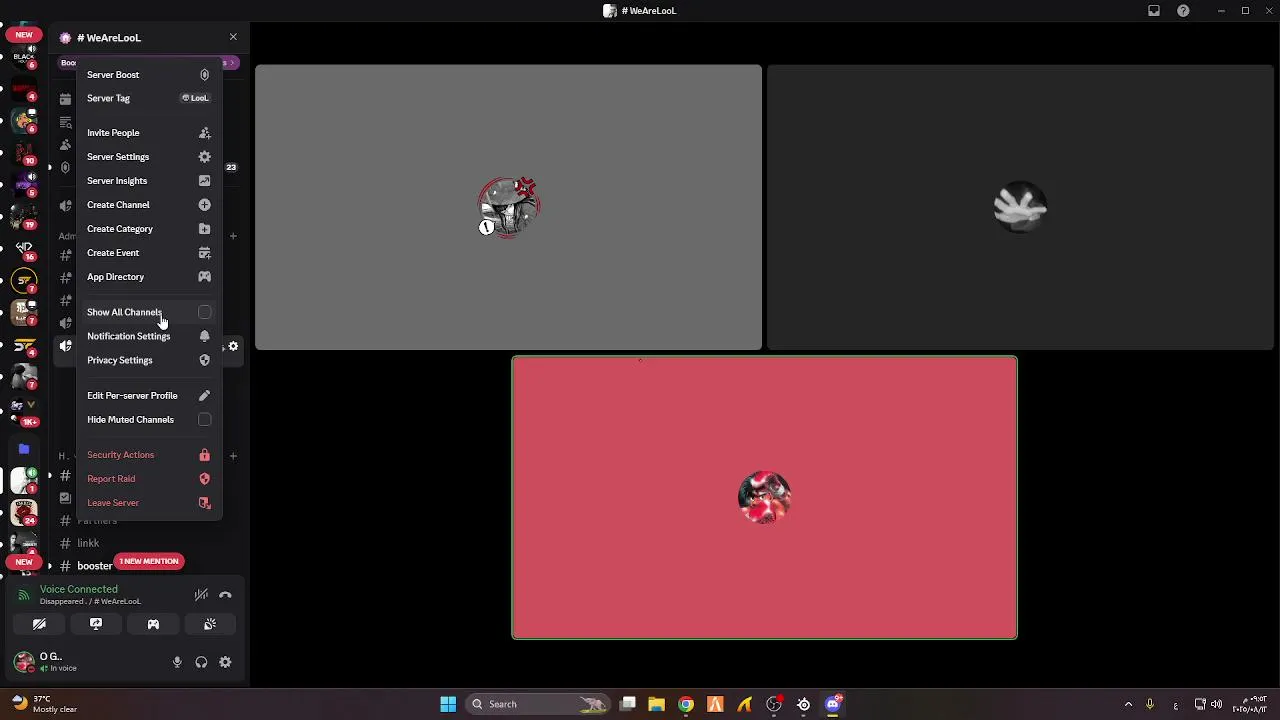Click the O G.. user avatar

click(x=24, y=661)
